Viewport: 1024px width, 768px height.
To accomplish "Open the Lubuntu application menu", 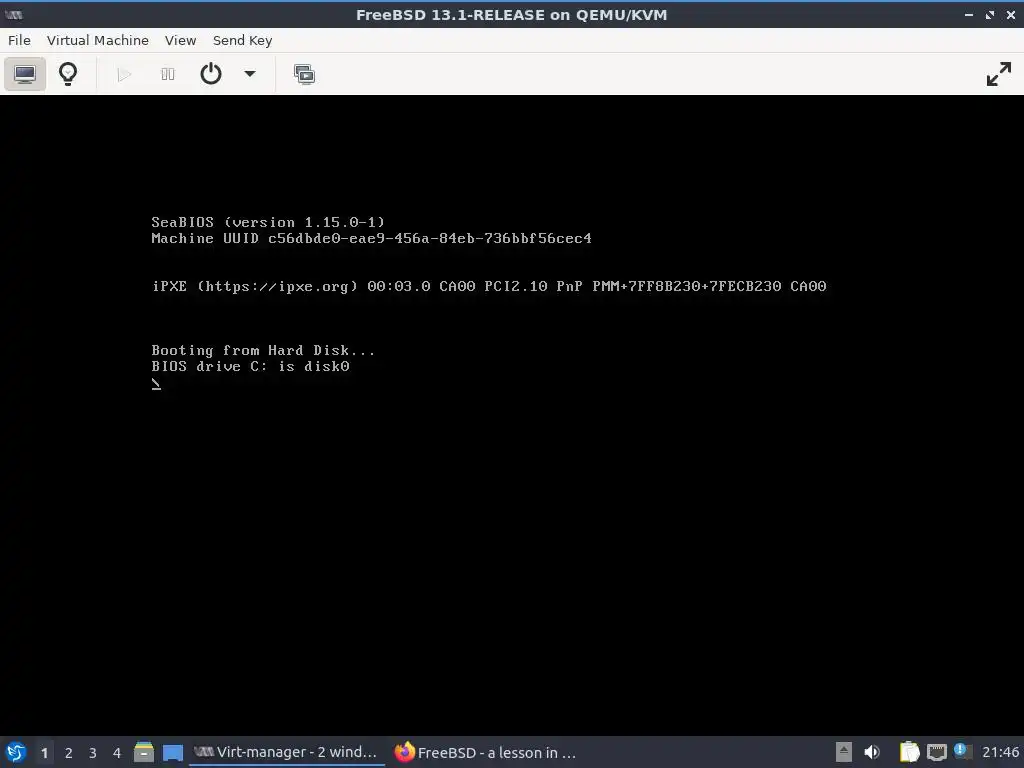I will point(16,752).
